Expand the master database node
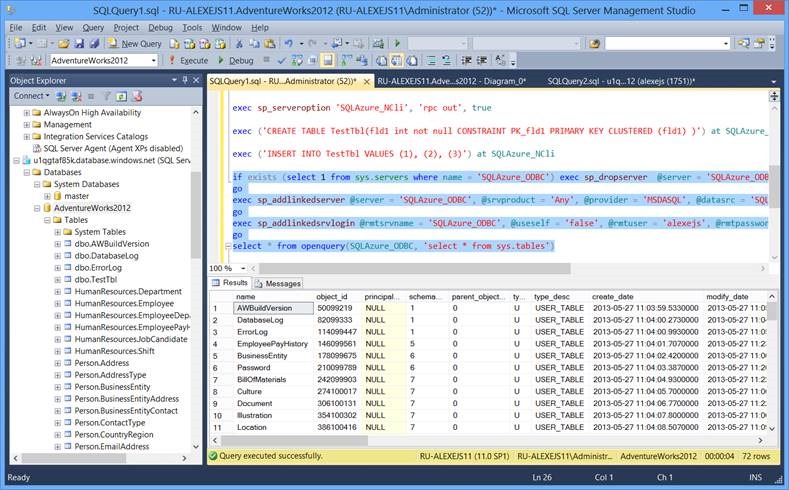 click(47, 196)
